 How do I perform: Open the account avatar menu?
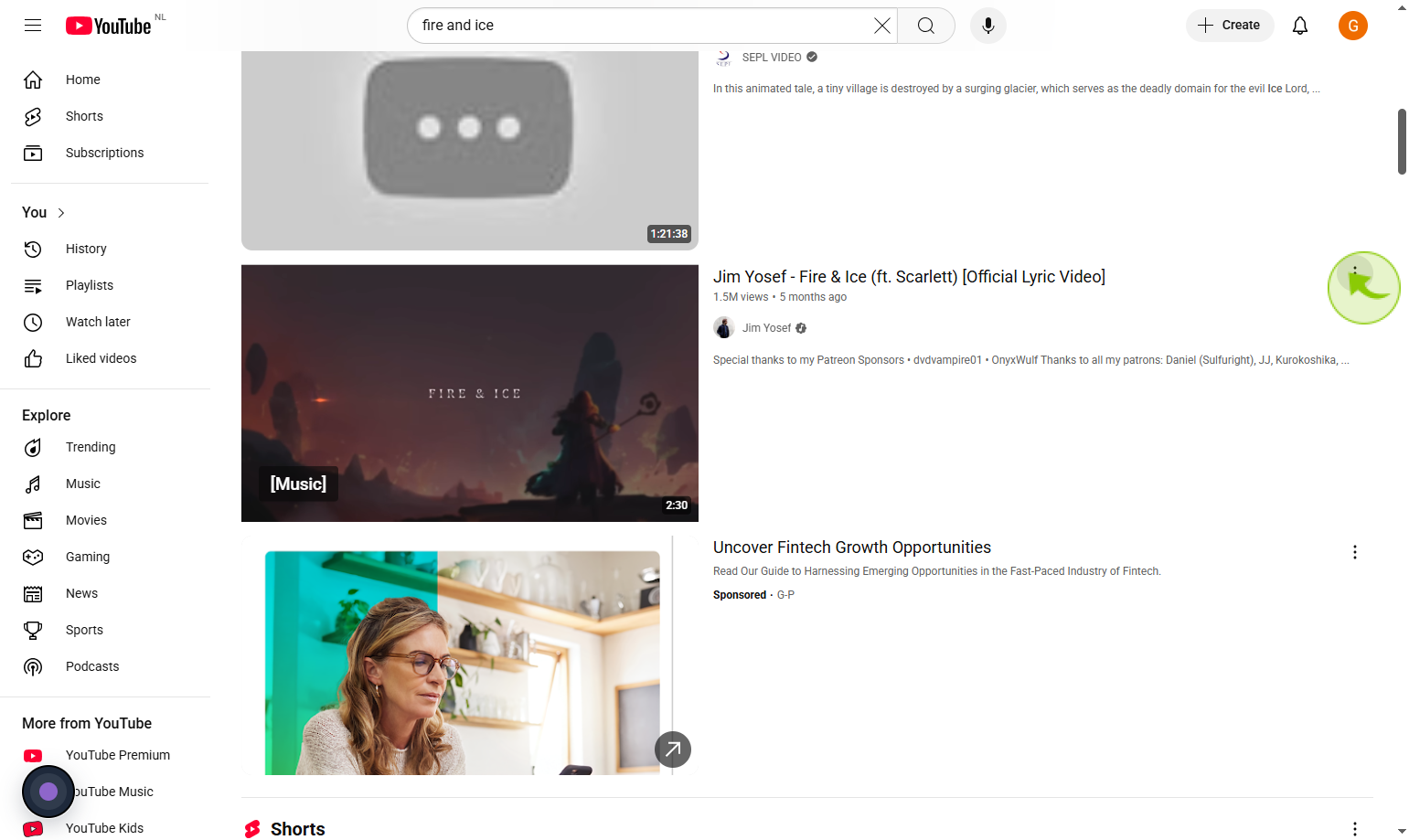coord(1353,26)
